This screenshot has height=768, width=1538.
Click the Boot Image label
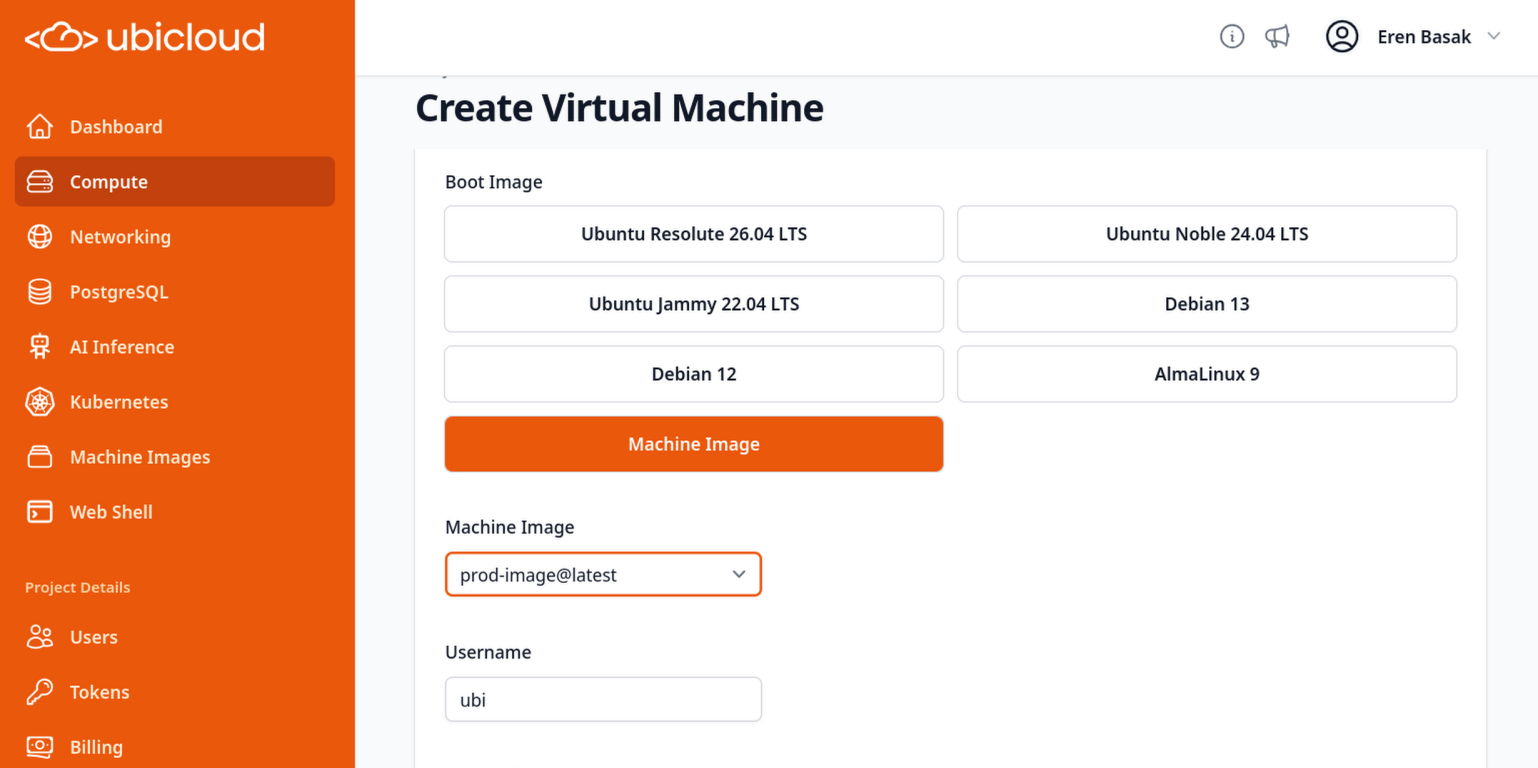494,182
